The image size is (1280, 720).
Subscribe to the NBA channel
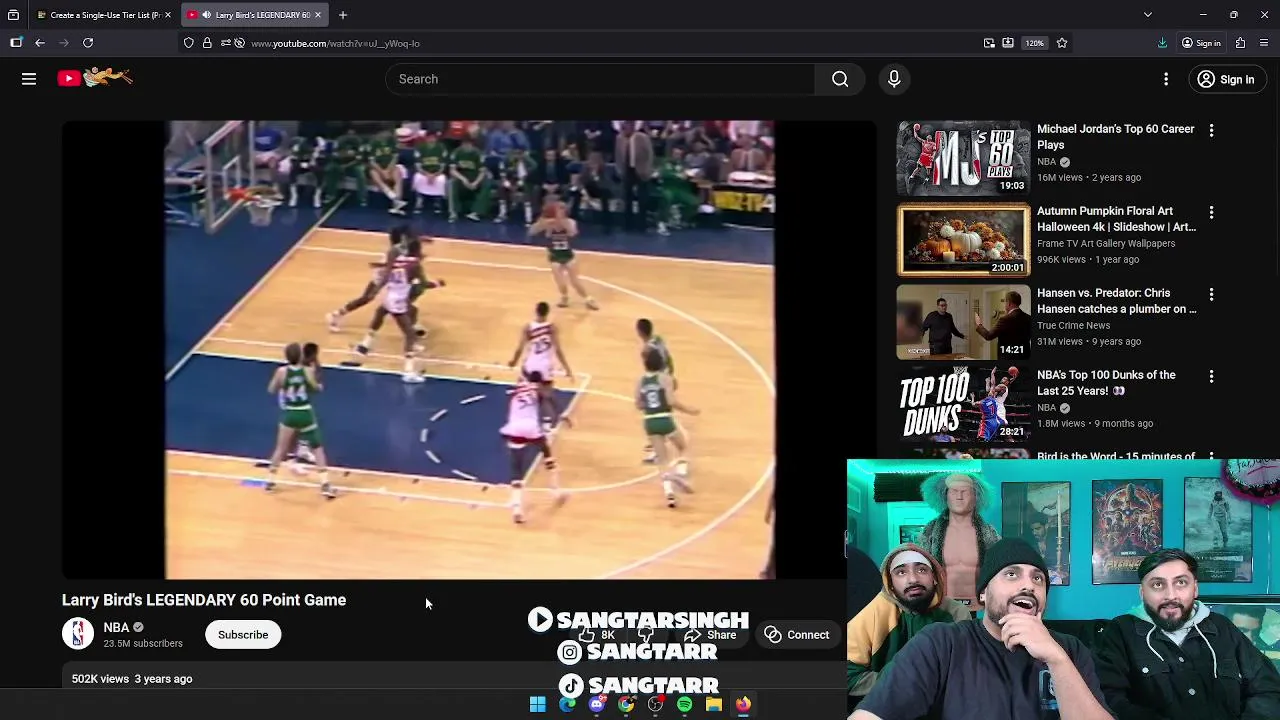point(243,635)
